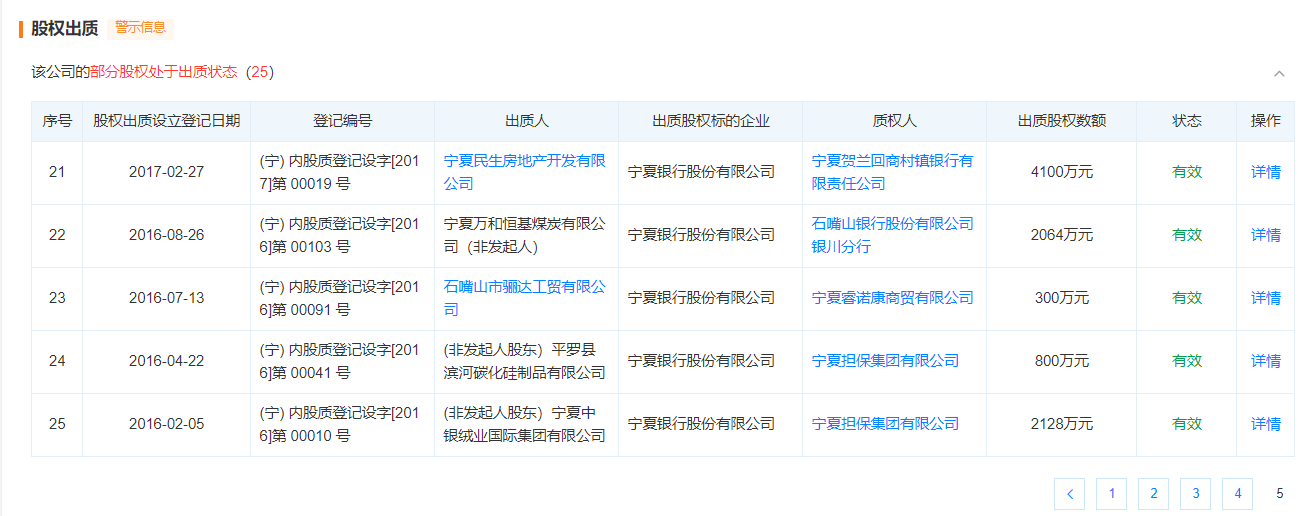This screenshot has height=516, width=1311.
Task: Click 有效 status in row 25
Action: click(1187, 424)
